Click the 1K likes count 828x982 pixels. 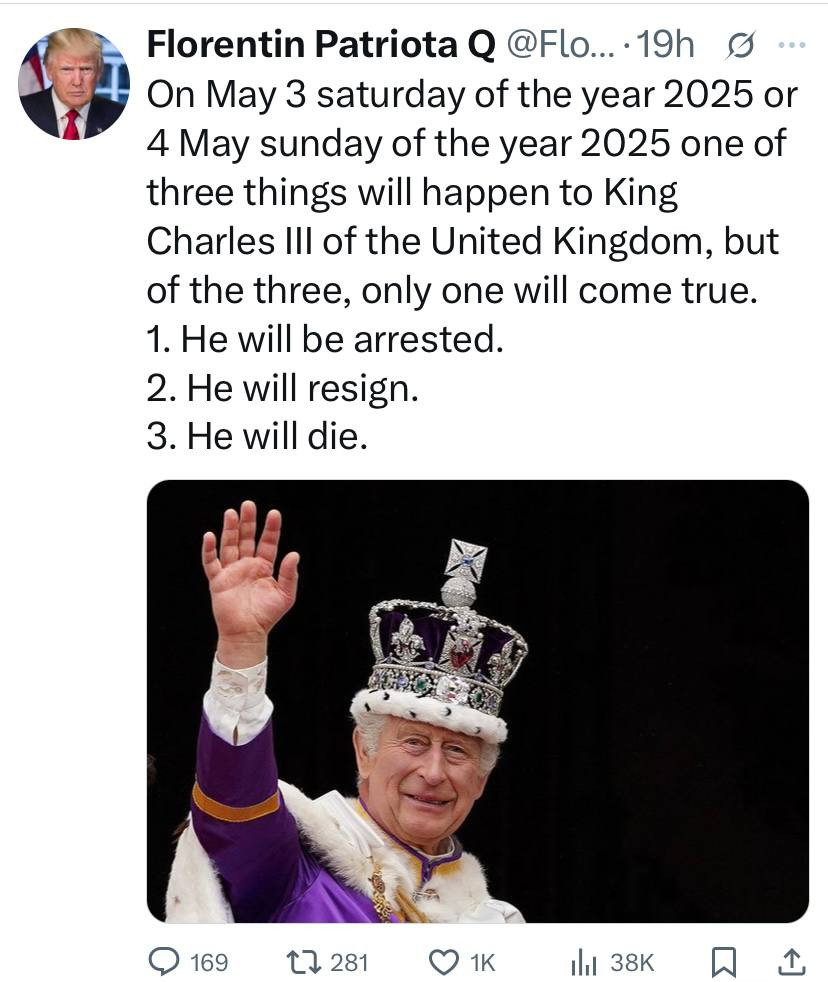click(482, 962)
